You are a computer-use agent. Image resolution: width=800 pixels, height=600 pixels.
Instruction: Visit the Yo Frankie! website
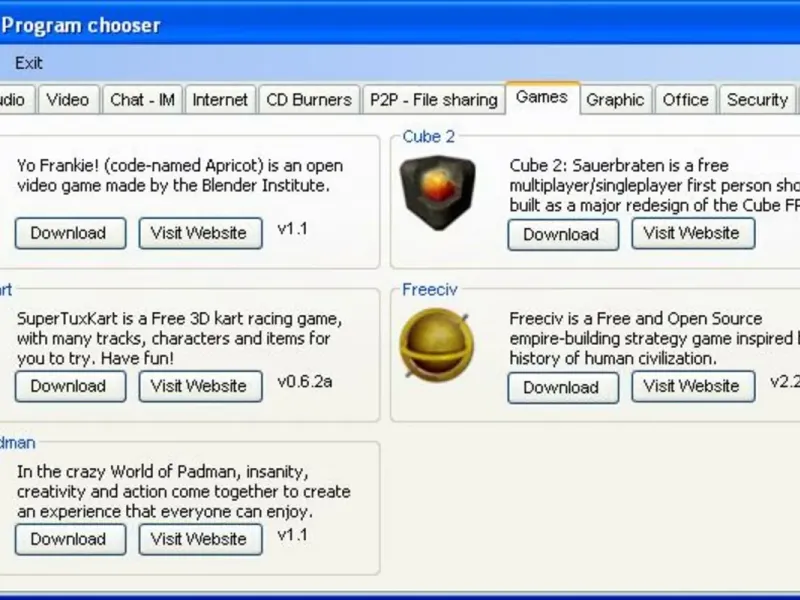click(x=201, y=233)
